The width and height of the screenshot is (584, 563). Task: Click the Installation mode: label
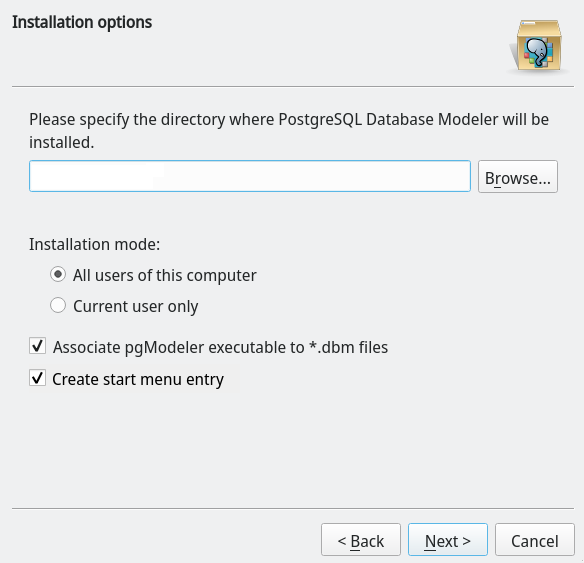tap(95, 245)
